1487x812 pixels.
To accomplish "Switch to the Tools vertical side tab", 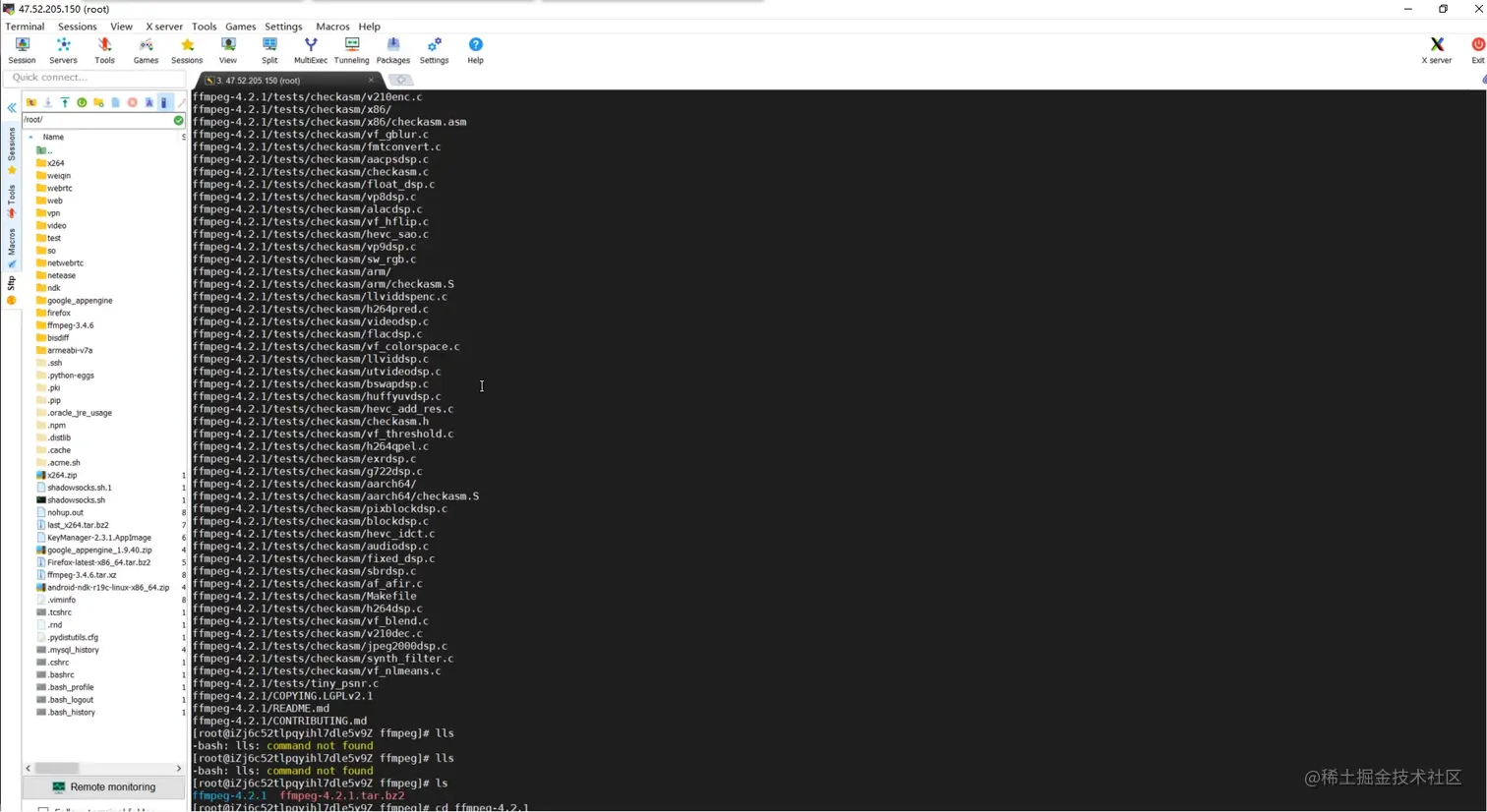I will [12, 201].
